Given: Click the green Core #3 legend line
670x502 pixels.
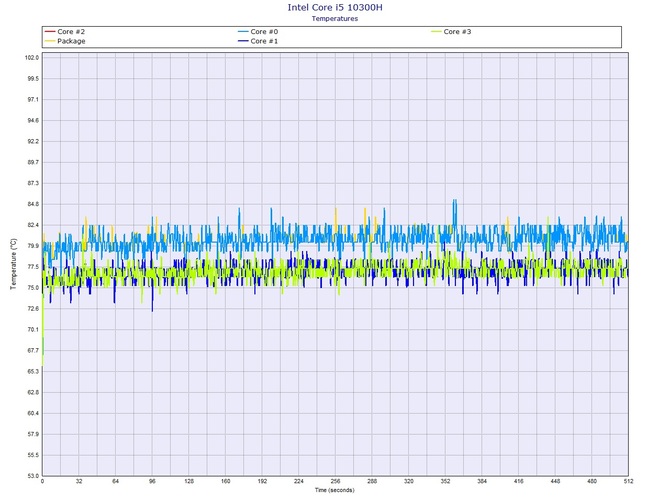Looking at the screenshot, I should pyautogui.click(x=436, y=32).
